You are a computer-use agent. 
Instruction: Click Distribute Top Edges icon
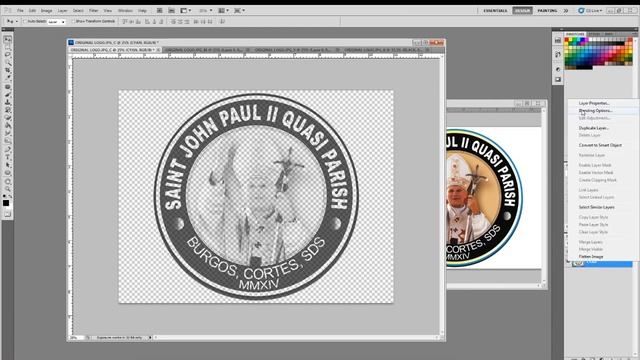point(173,21)
